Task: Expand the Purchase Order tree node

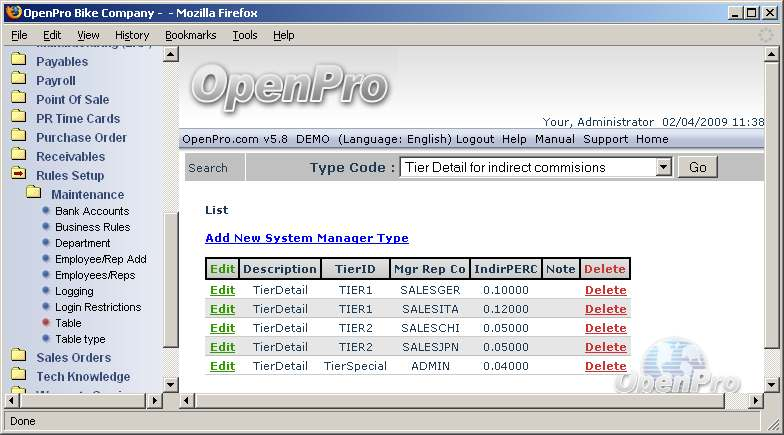Action: pos(81,137)
